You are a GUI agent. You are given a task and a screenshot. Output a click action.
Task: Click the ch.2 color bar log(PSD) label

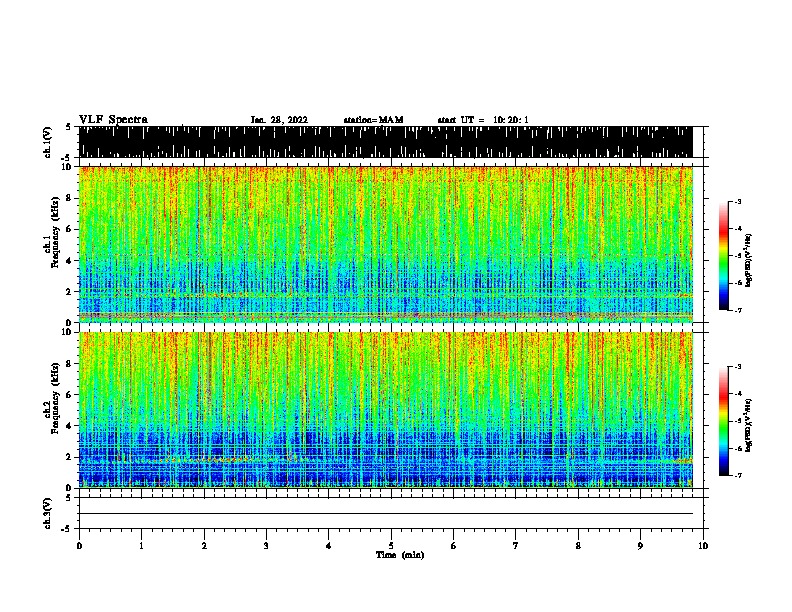click(749, 425)
